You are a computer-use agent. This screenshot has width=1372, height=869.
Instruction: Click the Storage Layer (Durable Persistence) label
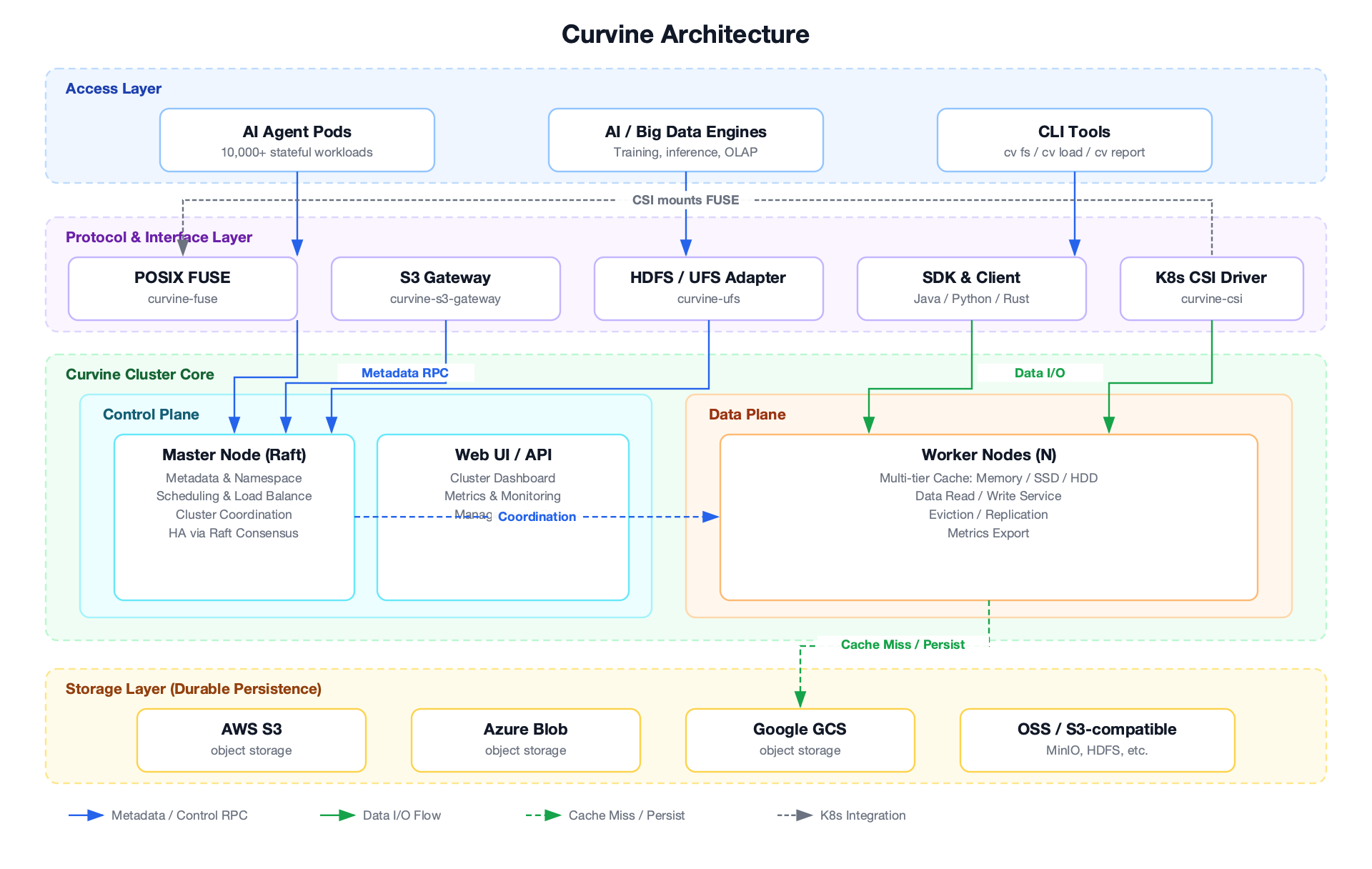[x=194, y=689]
